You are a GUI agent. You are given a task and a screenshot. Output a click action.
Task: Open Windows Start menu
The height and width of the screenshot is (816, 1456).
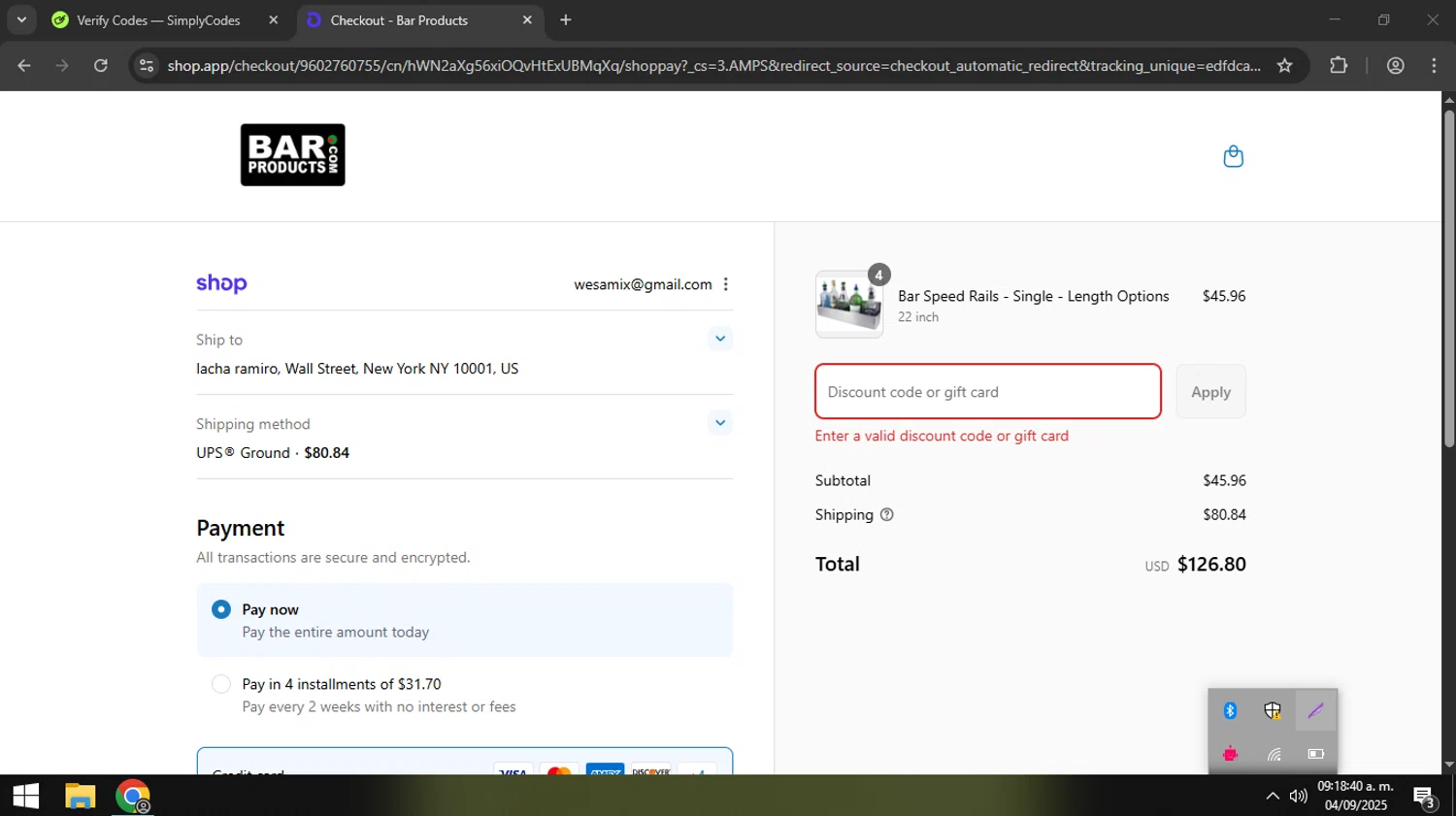26,797
